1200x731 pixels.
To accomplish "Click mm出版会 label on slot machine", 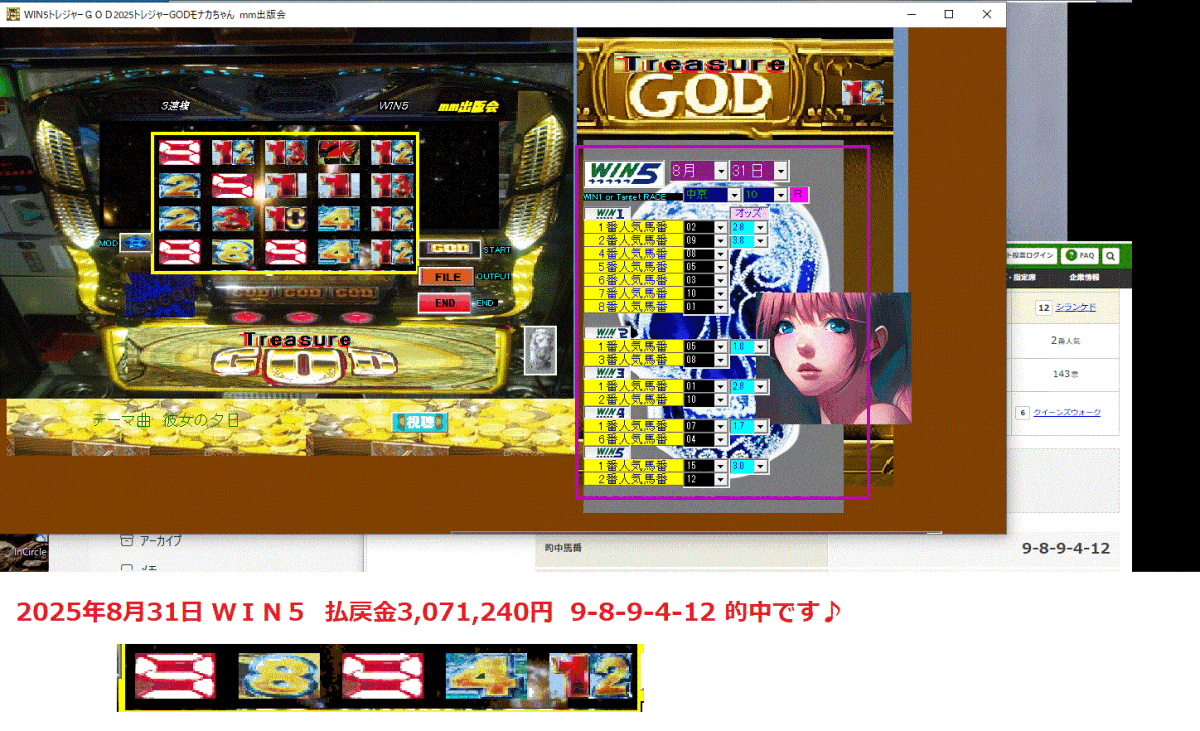I will pyautogui.click(x=468, y=105).
